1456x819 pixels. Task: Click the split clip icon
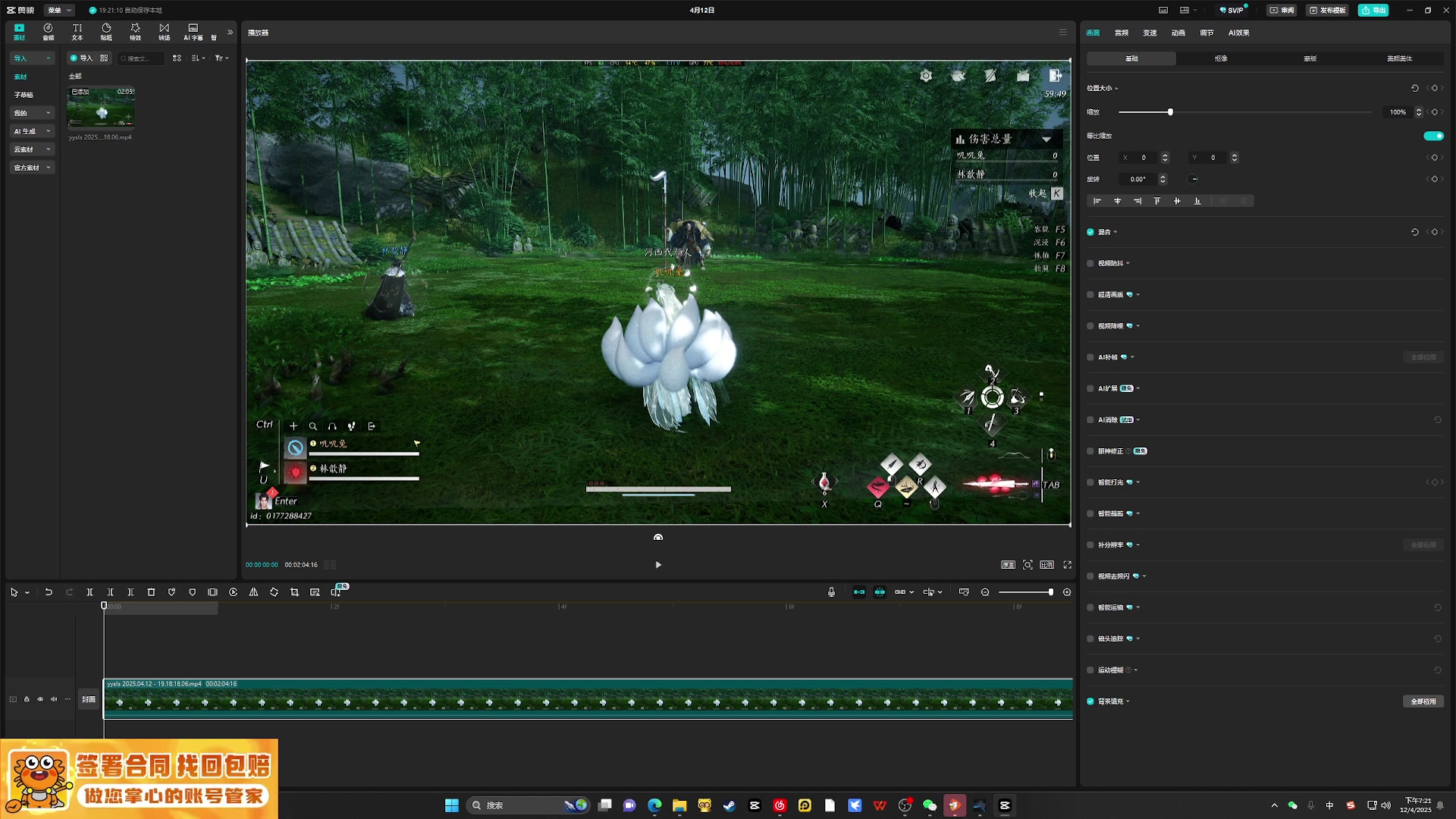pos(89,592)
